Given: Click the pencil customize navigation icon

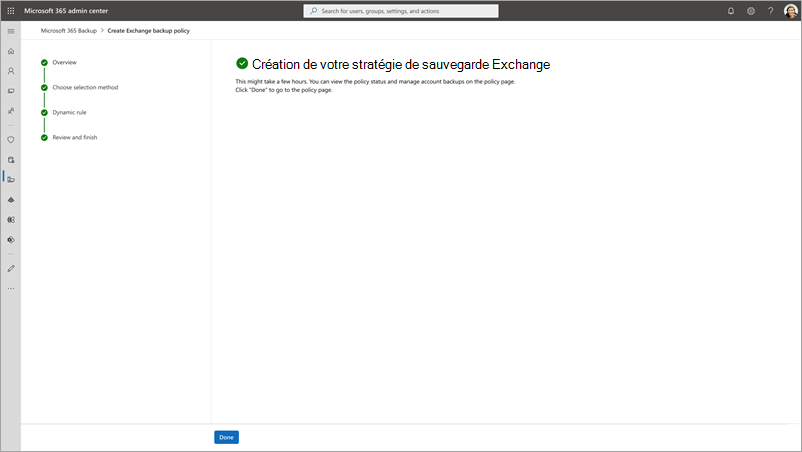Looking at the screenshot, I should (x=11, y=268).
